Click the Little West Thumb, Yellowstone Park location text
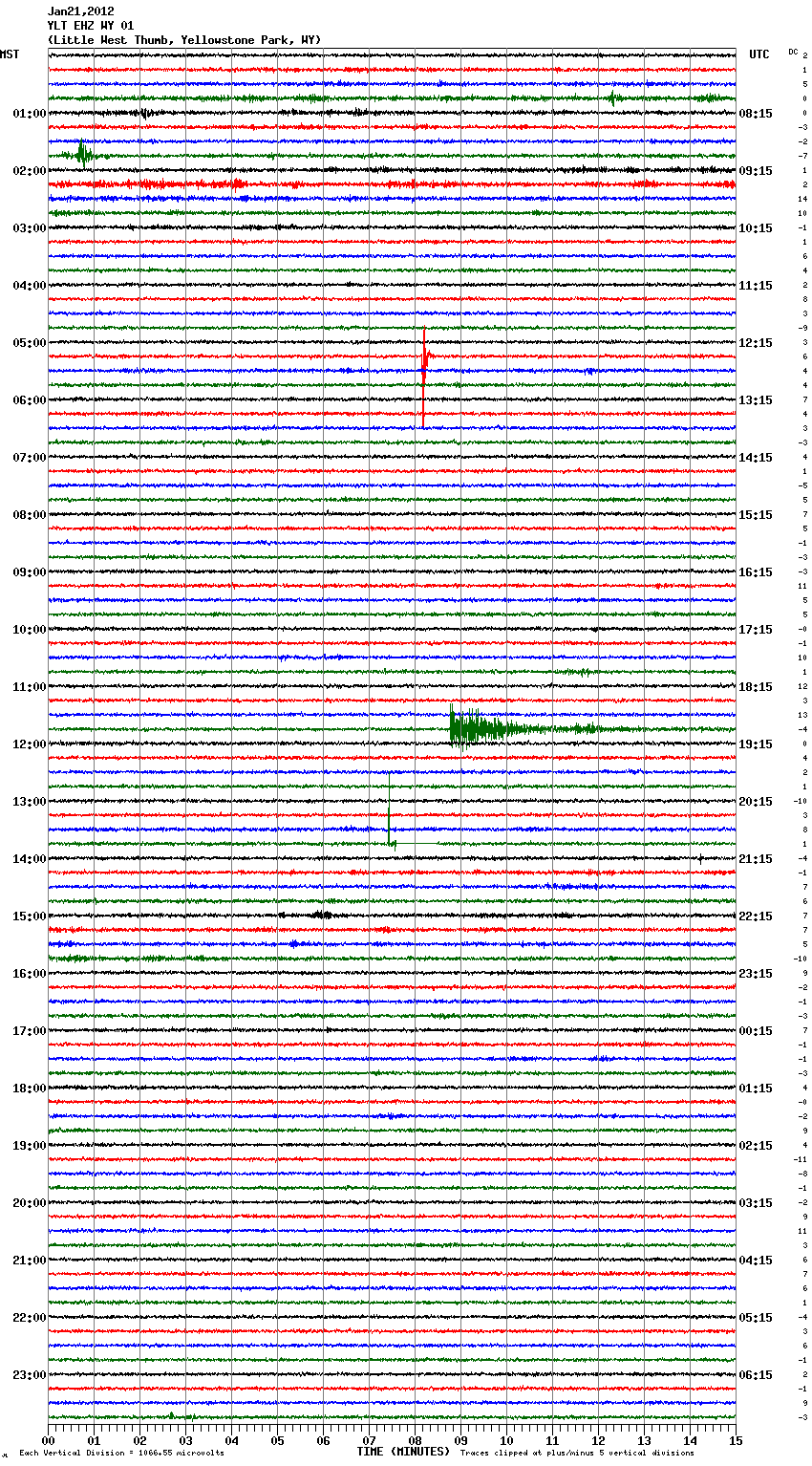 click(x=184, y=40)
